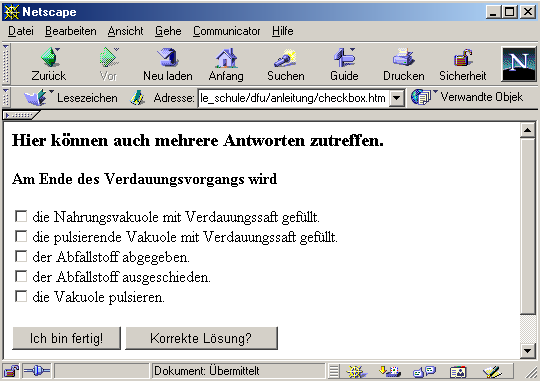Viewport: 540px width, 381px height.
Task: Click the page proxy icon beside Adresse
Action: pyautogui.click(x=137, y=98)
